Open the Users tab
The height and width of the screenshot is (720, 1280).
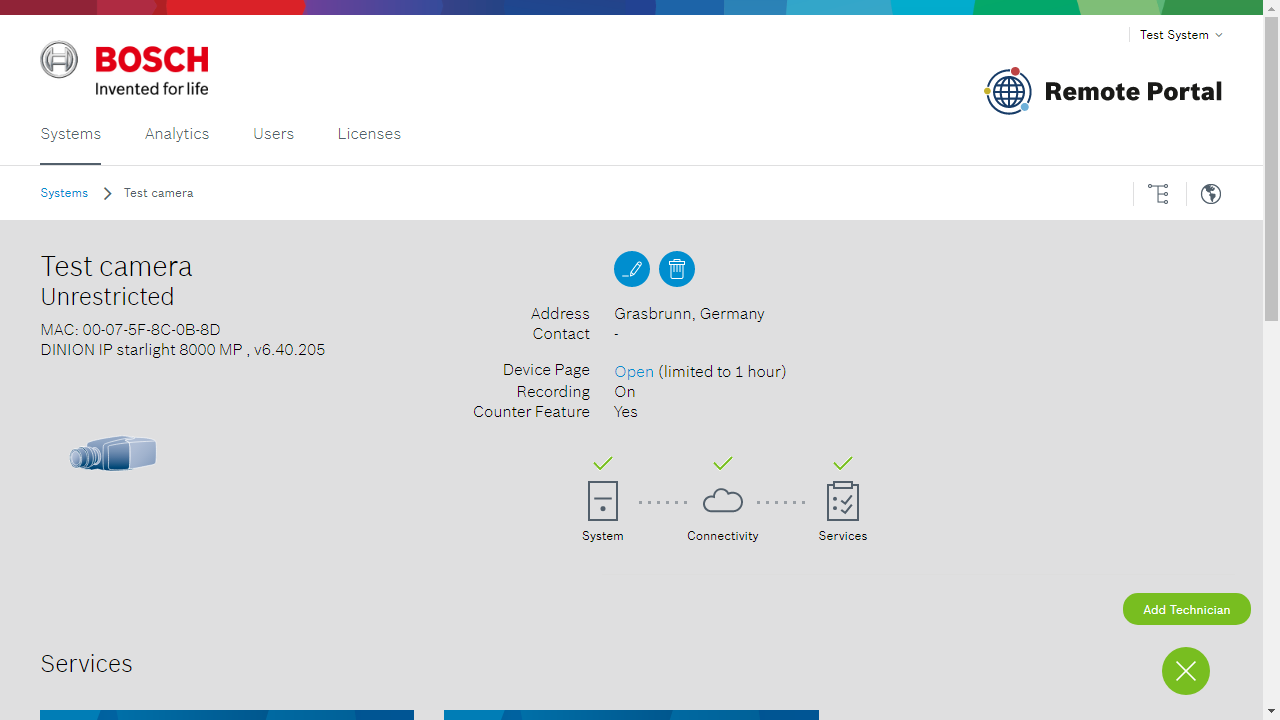coord(273,134)
